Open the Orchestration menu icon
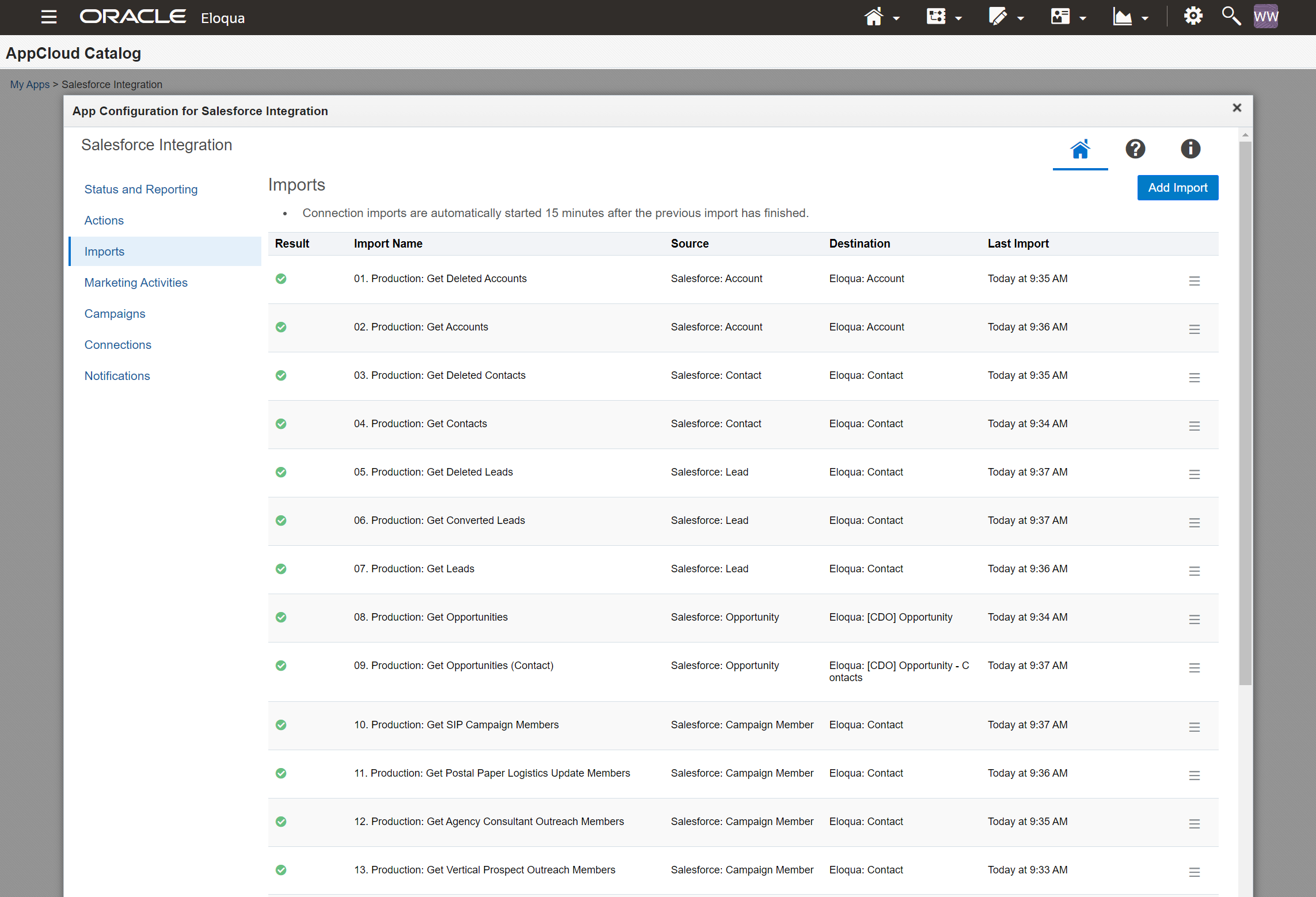 936,17
